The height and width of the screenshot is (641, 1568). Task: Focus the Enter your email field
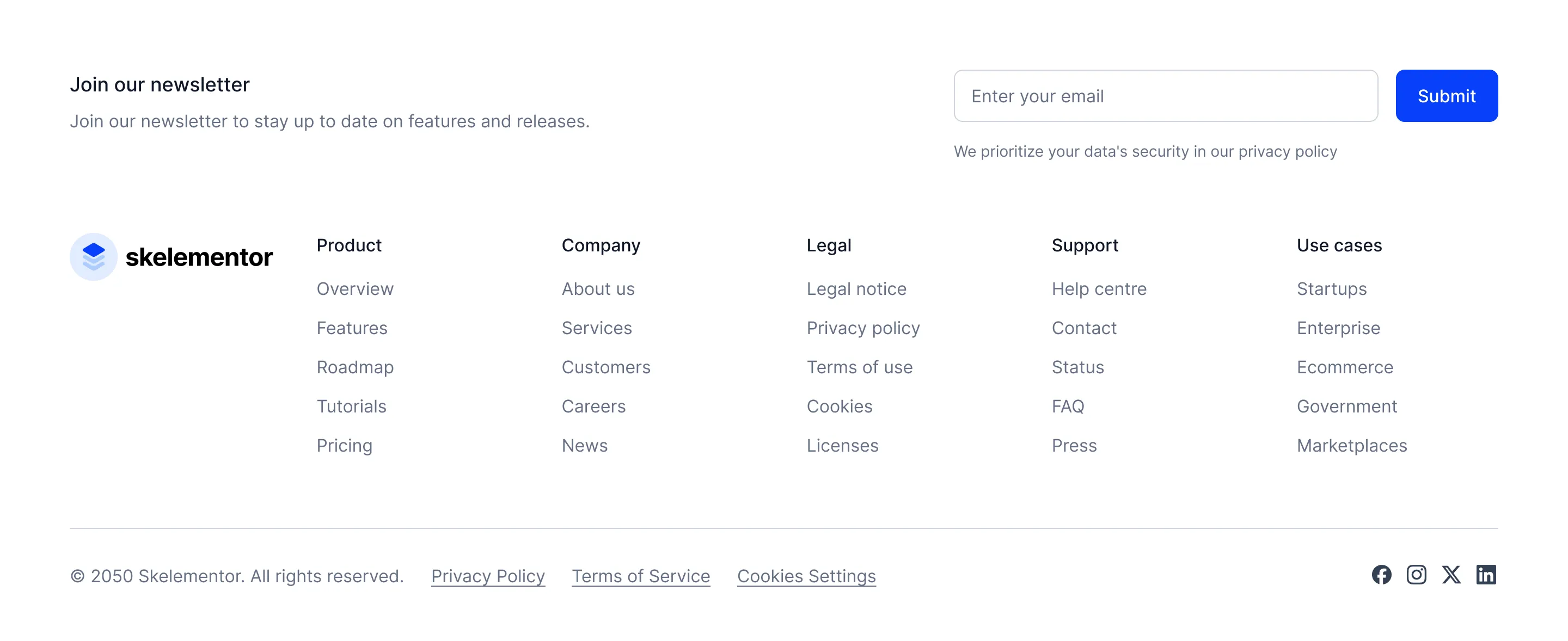1165,96
